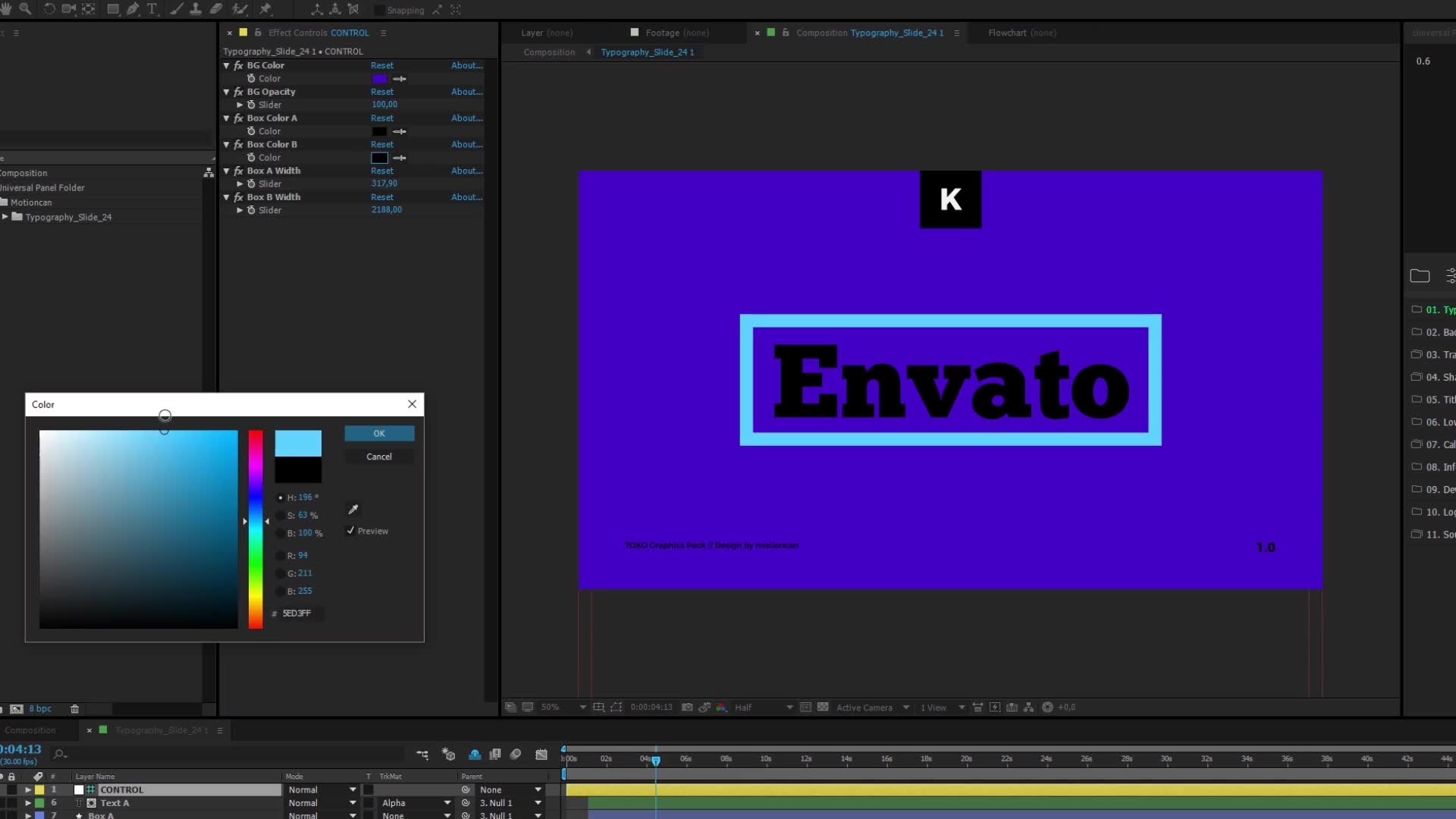This screenshot has height=819, width=1456.
Task: Select the Brightness radio button
Action: (x=281, y=533)
